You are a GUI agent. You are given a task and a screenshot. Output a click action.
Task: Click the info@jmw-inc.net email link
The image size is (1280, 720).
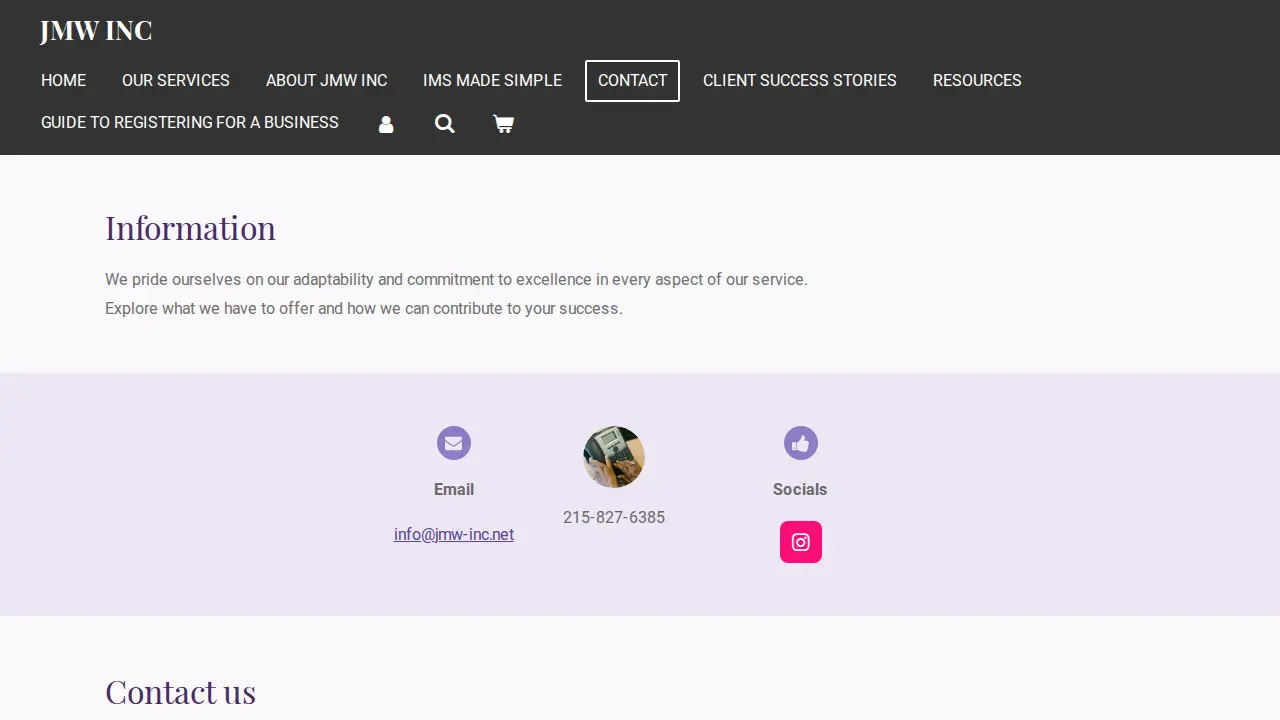click(x=454, y=534)
